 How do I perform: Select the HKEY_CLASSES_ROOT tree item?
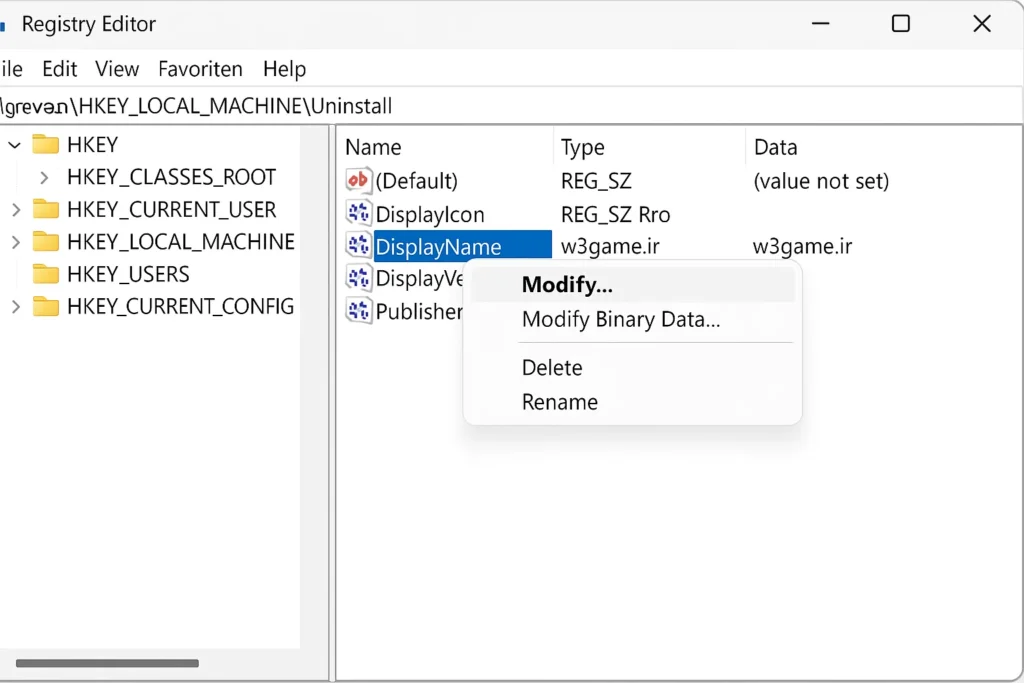[x=171, y=177]
